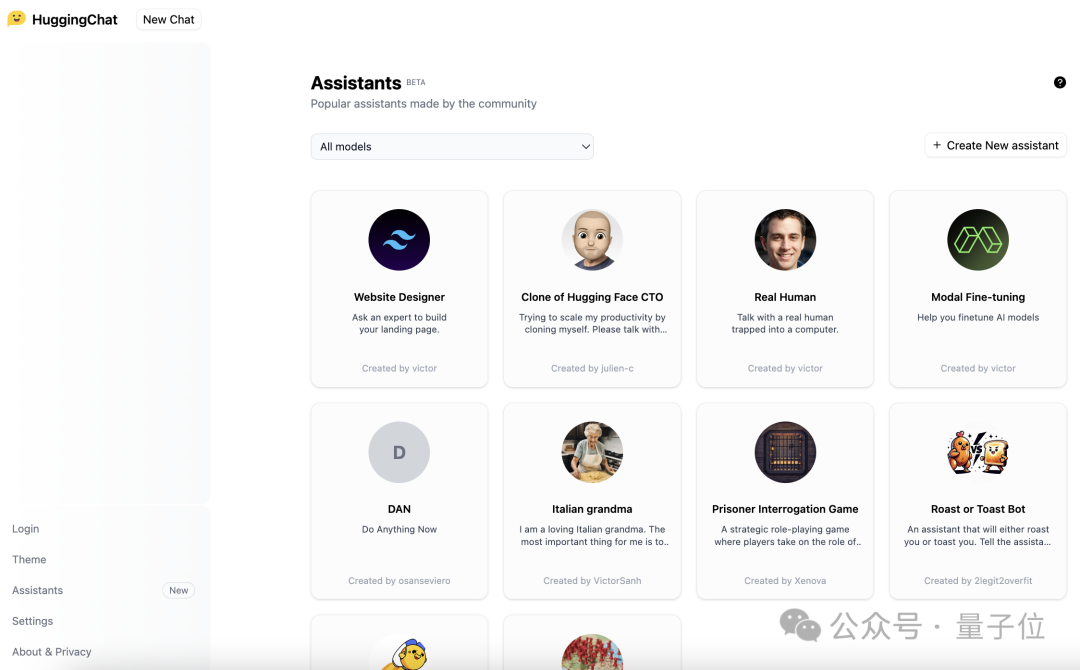1080x670 pixels.
Task: Expand the All models dropdown
Action: [452, 147]
